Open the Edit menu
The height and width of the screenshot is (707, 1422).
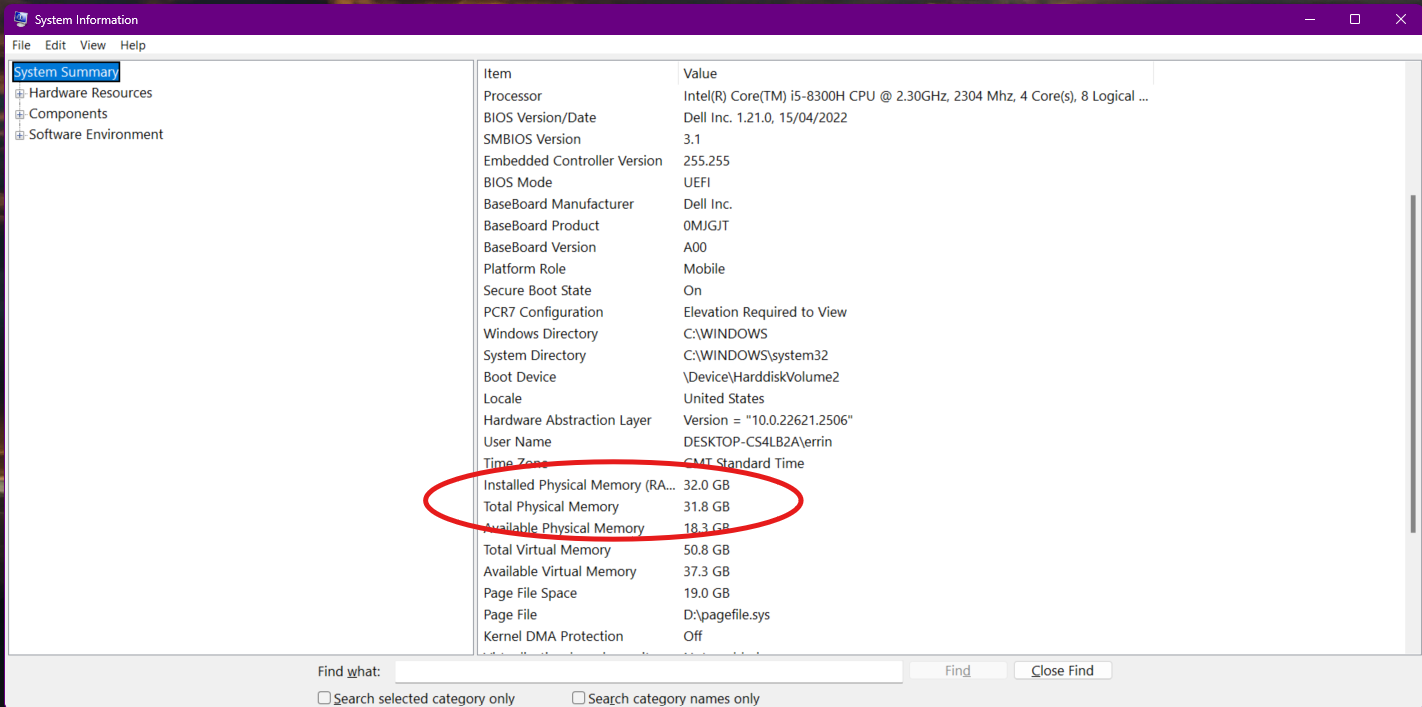55,45
